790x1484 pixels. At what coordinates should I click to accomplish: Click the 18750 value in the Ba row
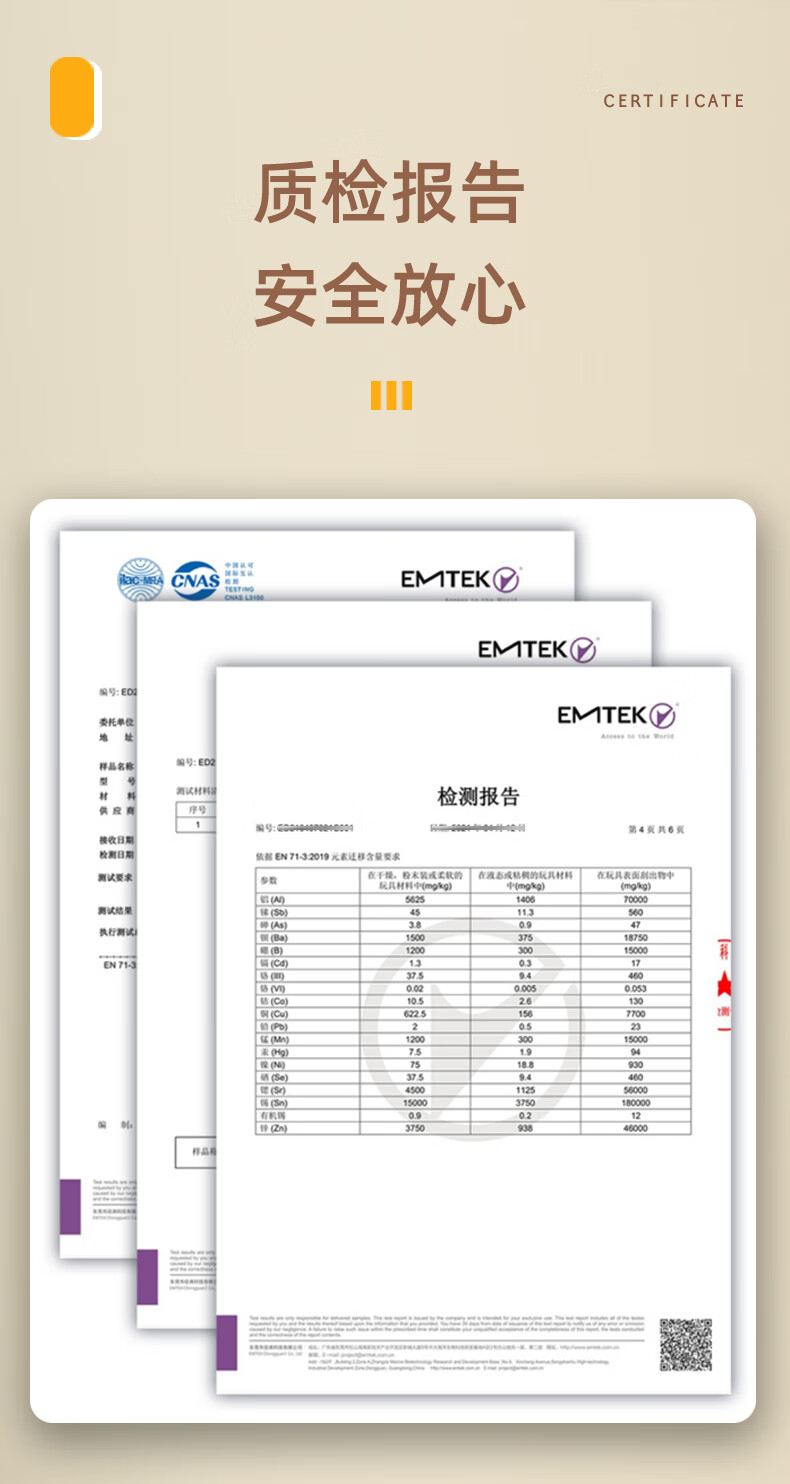click(x=636, y=938)
